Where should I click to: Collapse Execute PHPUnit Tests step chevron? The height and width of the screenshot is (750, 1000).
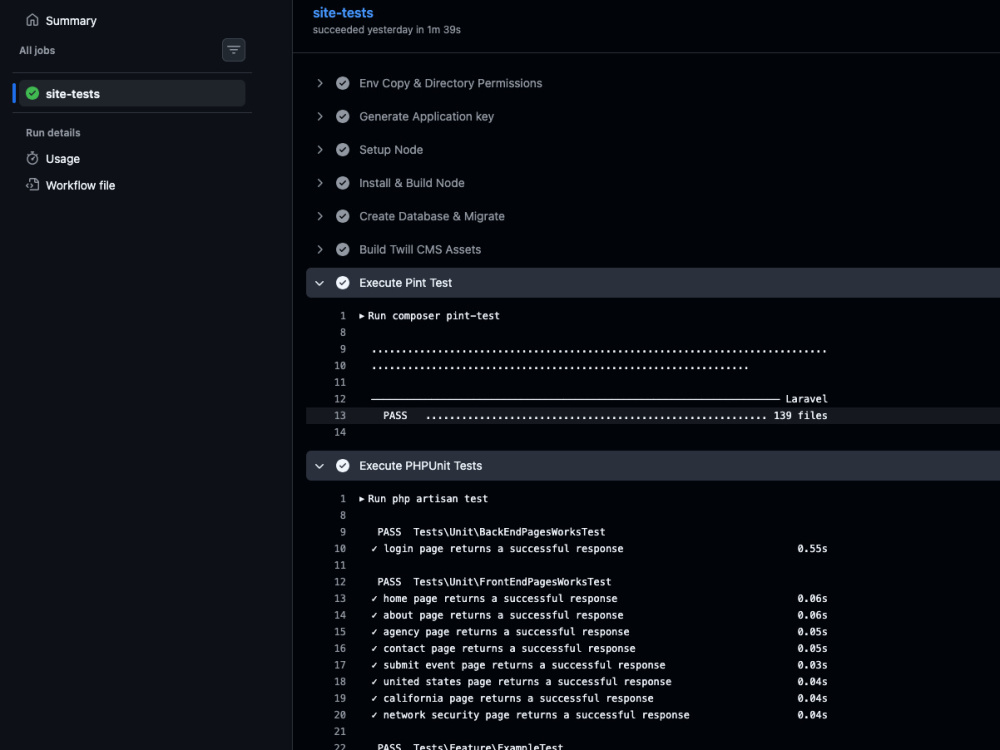click(x=320, y=466)
